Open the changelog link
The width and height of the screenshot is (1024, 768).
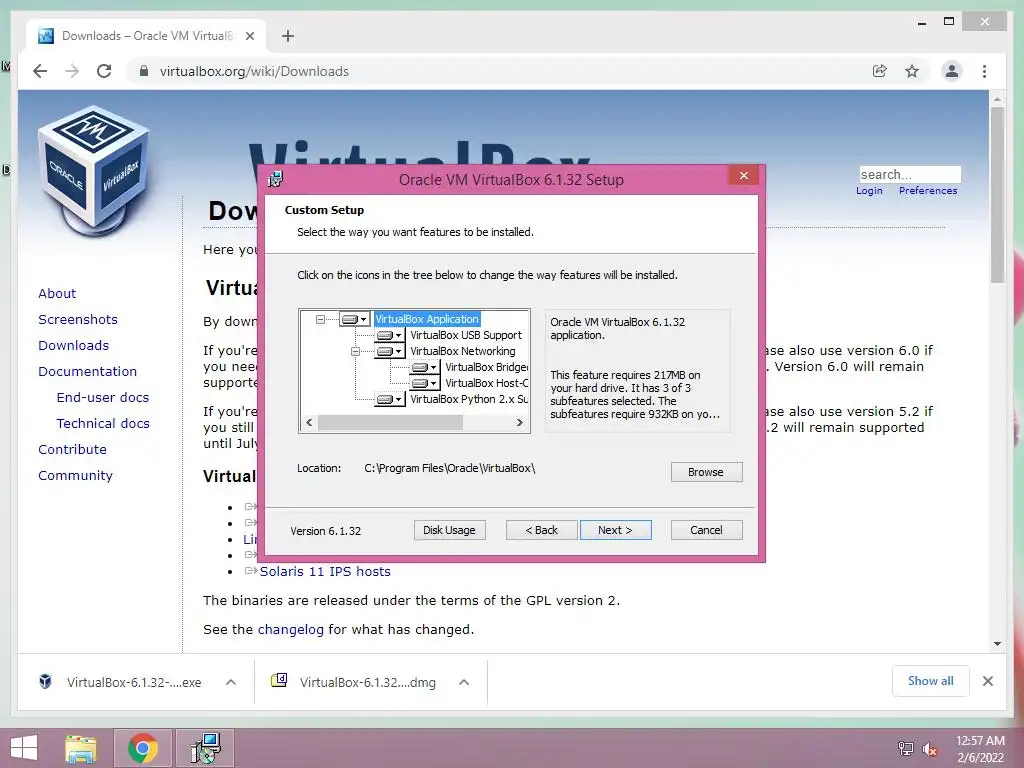click(x=291, y=630)
